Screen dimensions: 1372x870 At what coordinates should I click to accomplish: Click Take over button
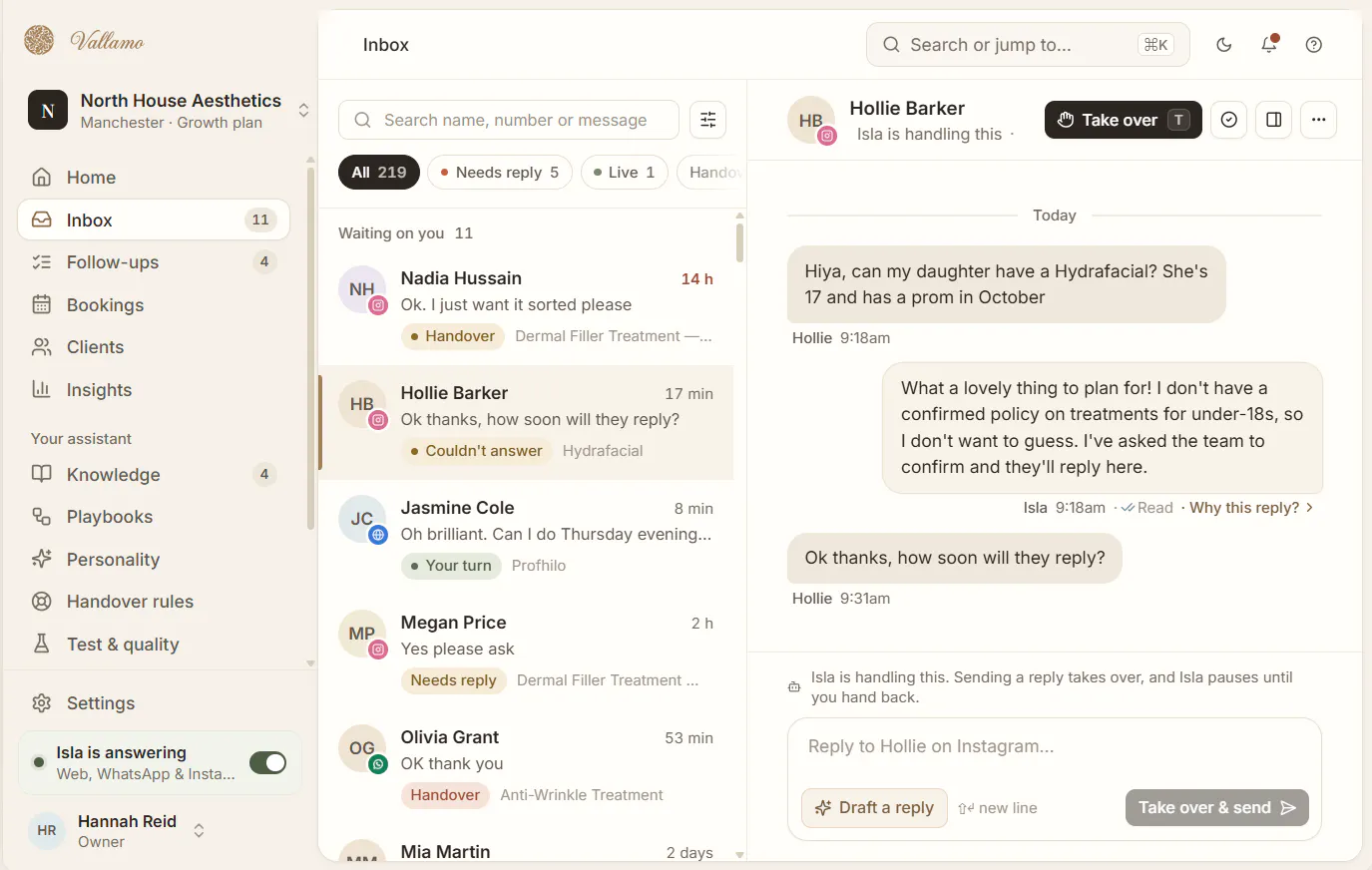click(x=1124, y=120)
